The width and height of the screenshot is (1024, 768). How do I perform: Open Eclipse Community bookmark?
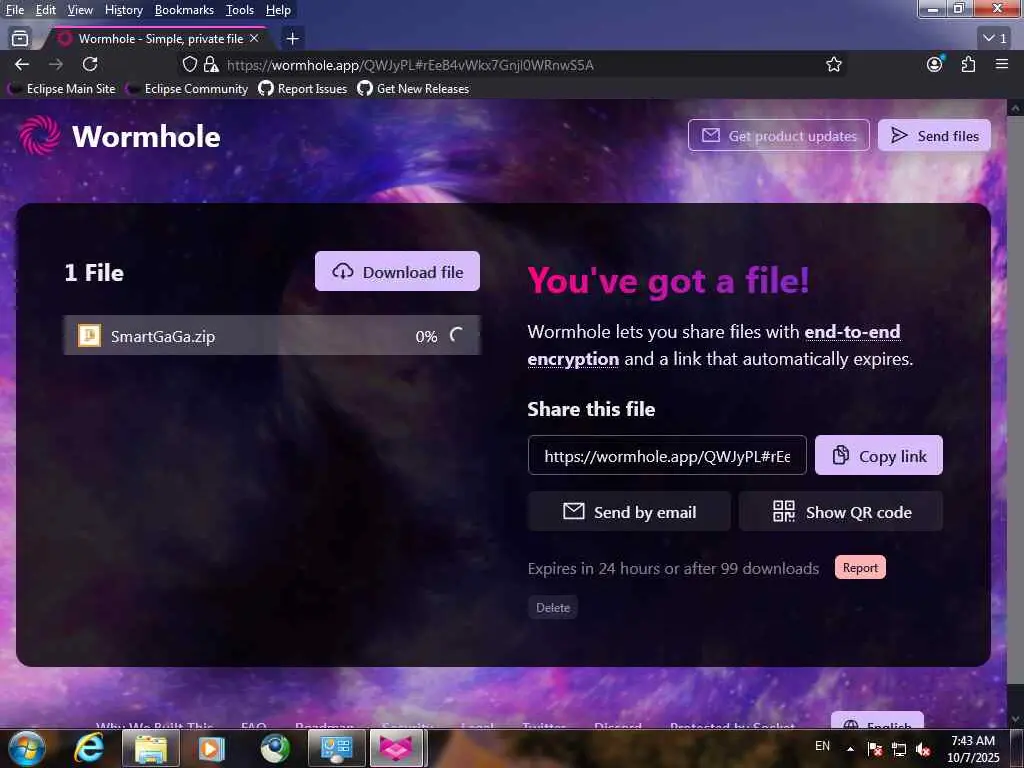188,89
